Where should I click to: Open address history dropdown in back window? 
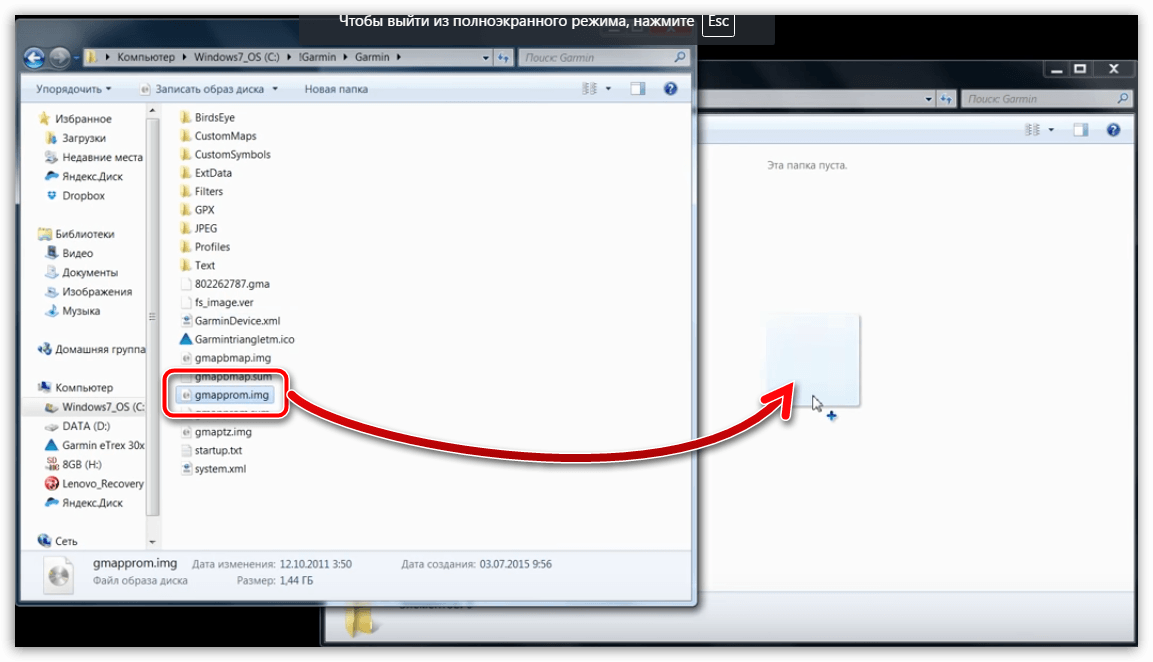coord(928,99)
